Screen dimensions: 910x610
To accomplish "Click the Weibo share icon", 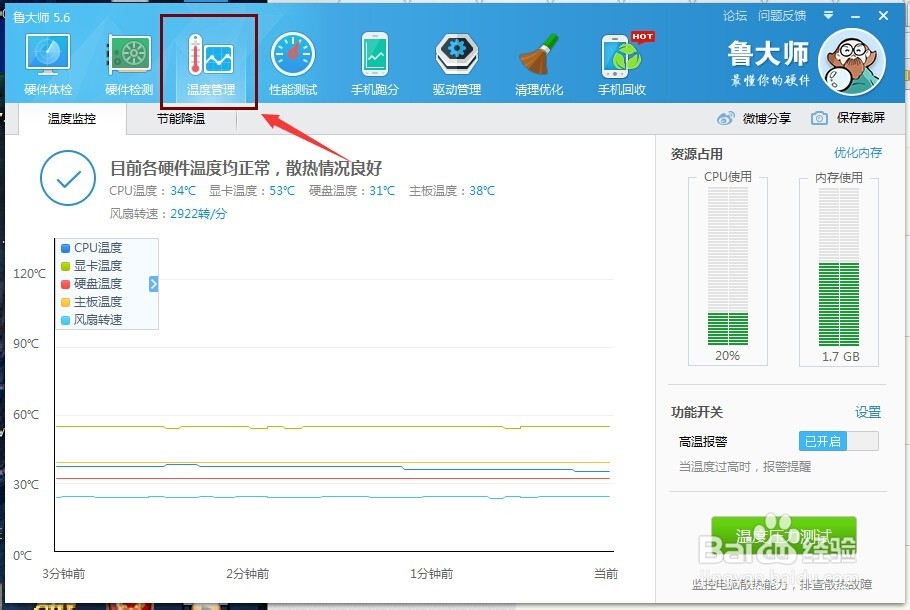I will pos(725,118).
